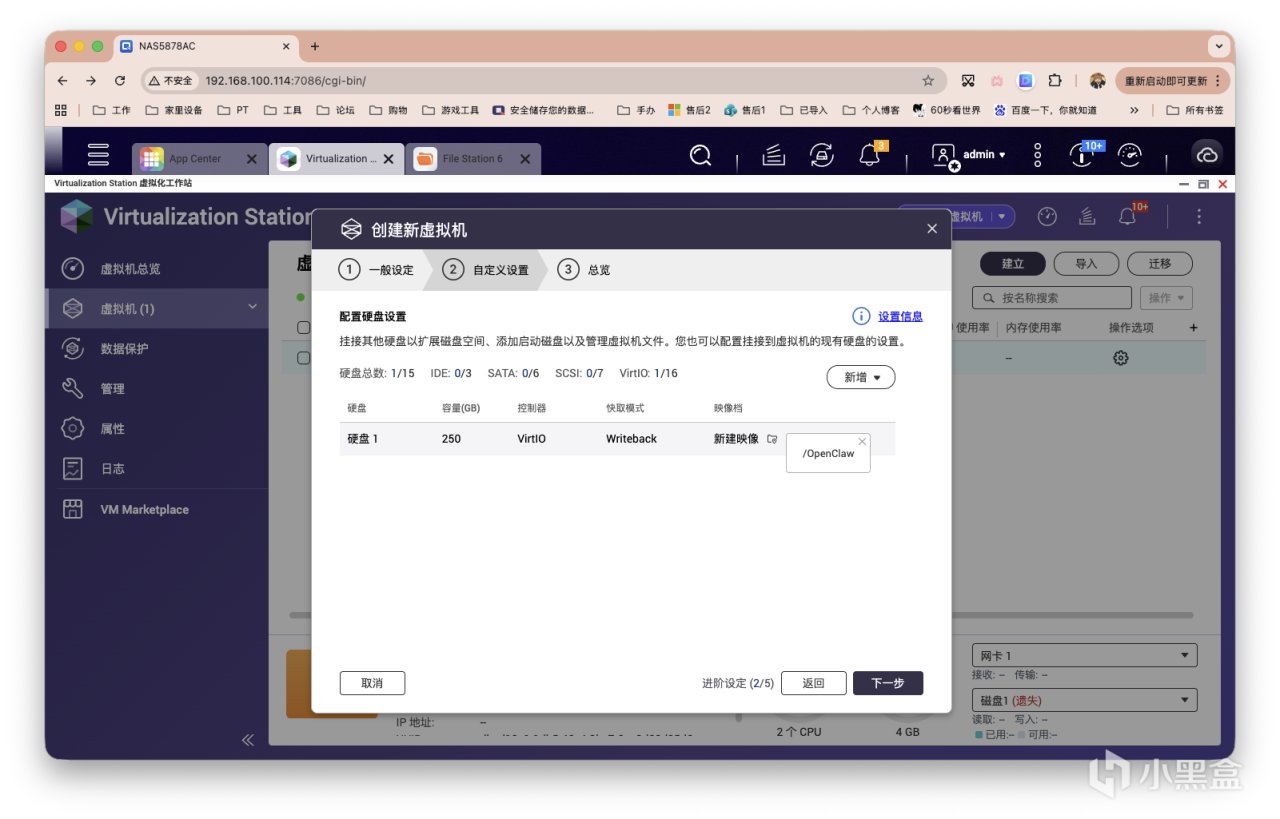The height and width of the screenshot is (819, 1280).
Task: Open background tasks icon in QTS bar
Action: [773, 155]
